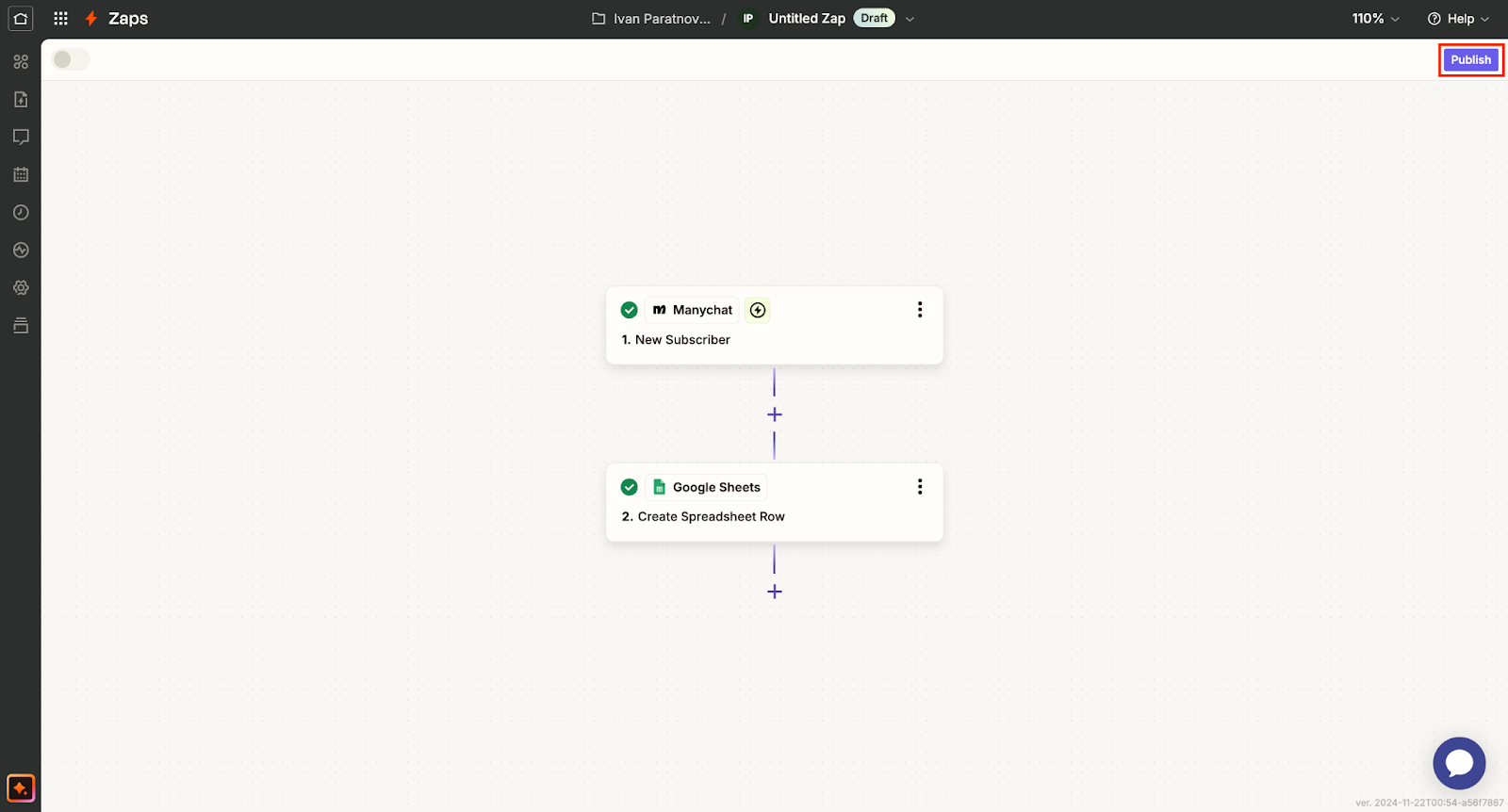Expand the Untitled Zap name dropdown chevron

pos(910,19)
